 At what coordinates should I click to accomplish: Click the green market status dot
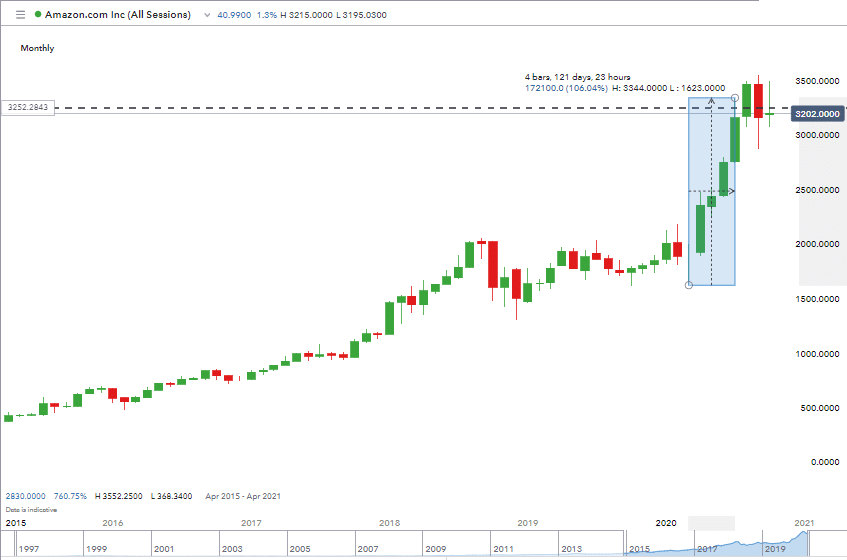pos(38,15)
